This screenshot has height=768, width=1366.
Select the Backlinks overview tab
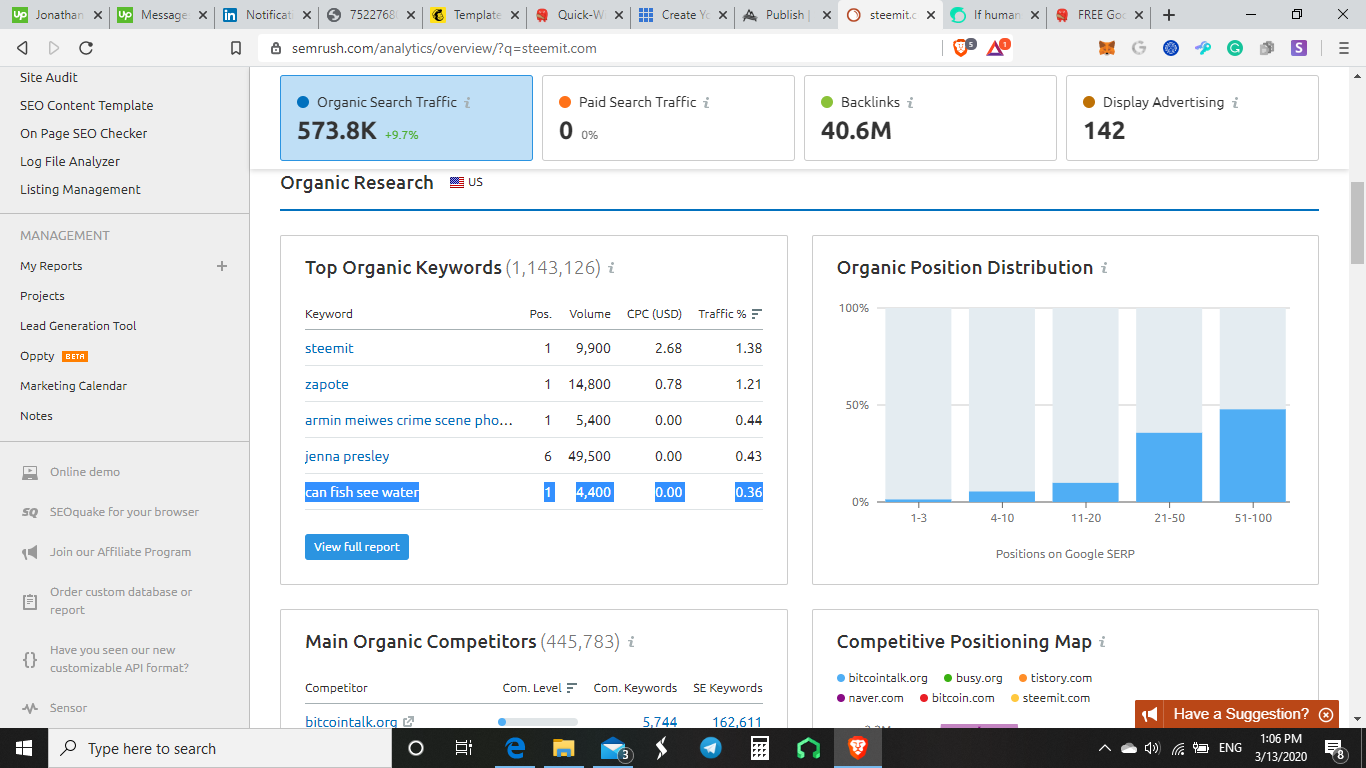[930, 117]
